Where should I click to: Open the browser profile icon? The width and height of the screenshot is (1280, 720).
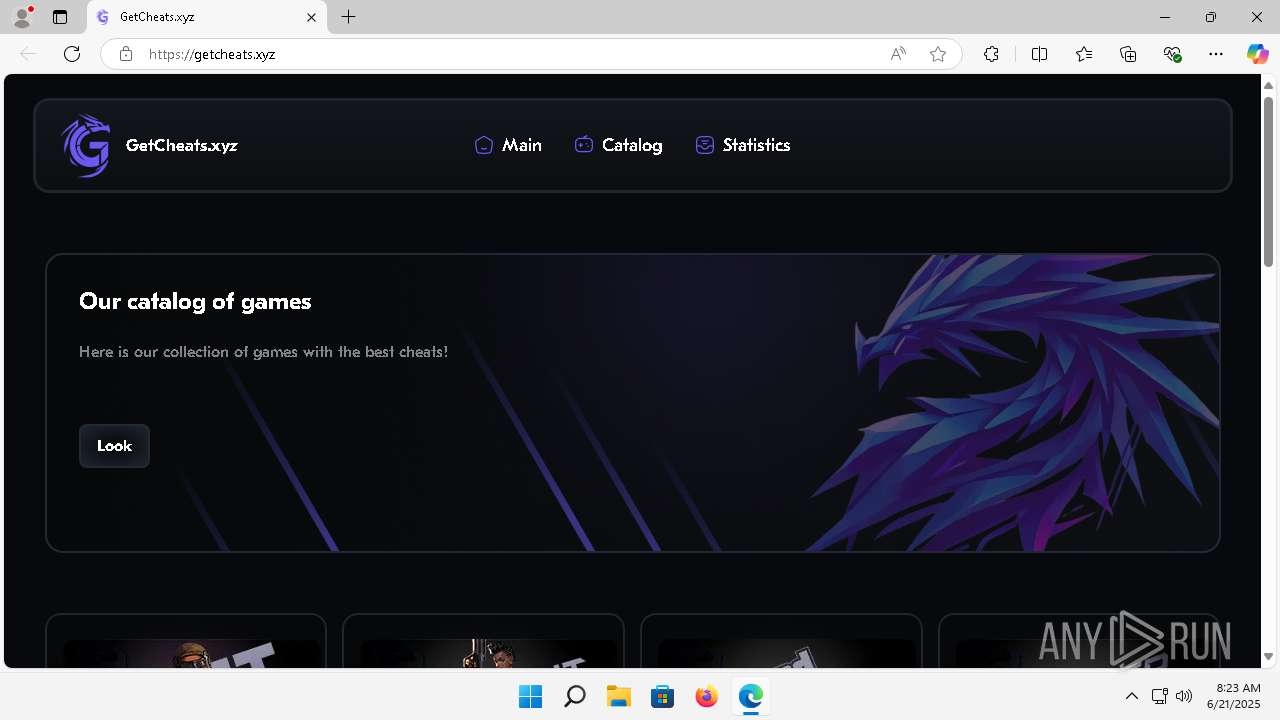click(22, 17)
